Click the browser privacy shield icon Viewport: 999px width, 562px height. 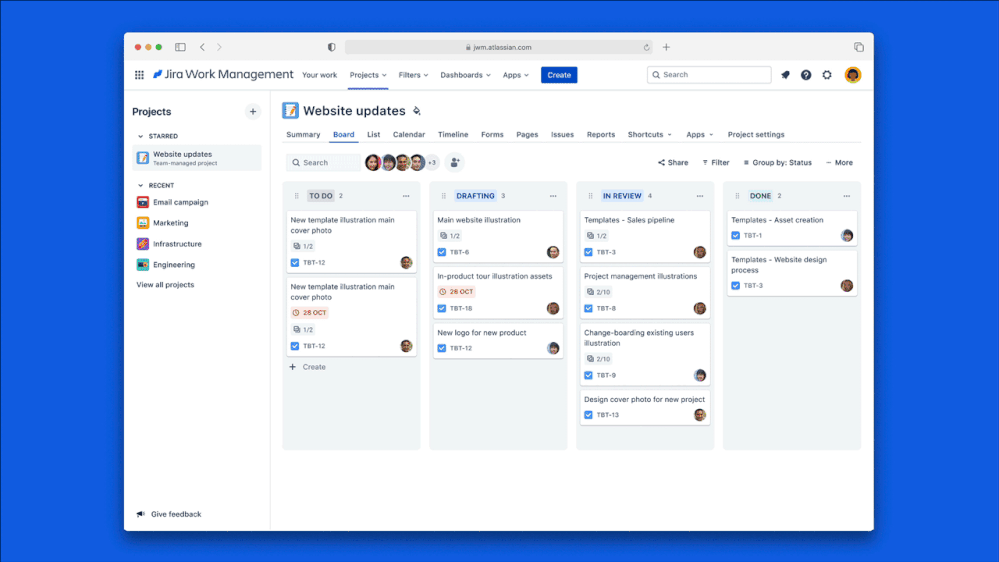331,47
